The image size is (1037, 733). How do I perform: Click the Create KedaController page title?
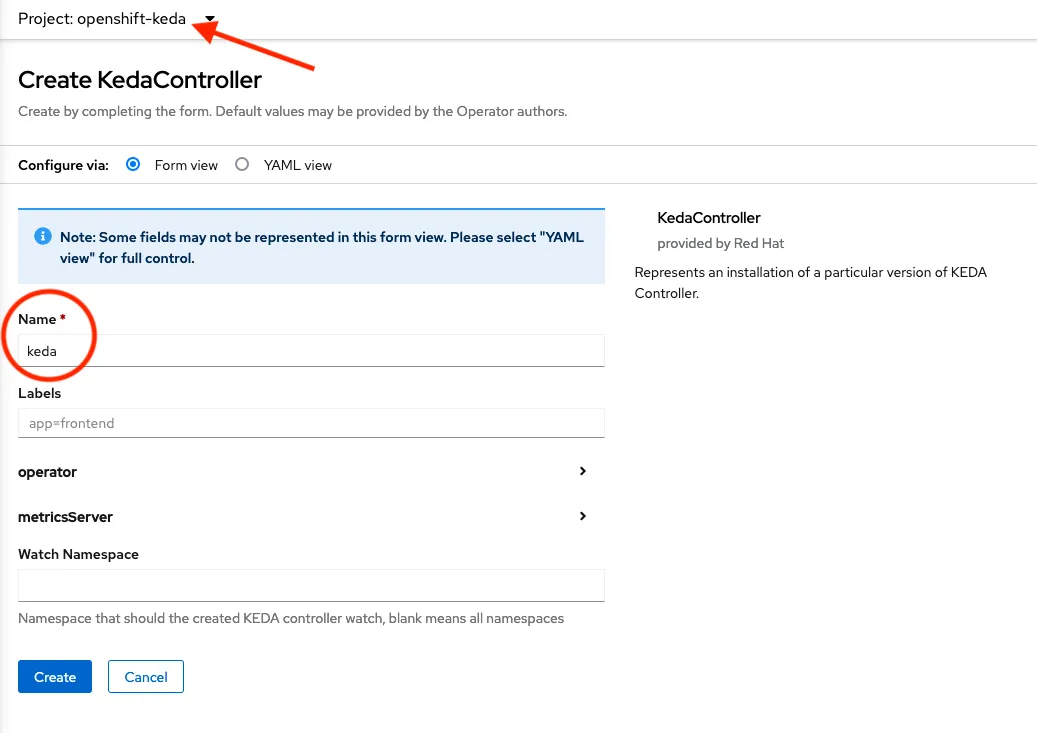[x=139, y=79]
